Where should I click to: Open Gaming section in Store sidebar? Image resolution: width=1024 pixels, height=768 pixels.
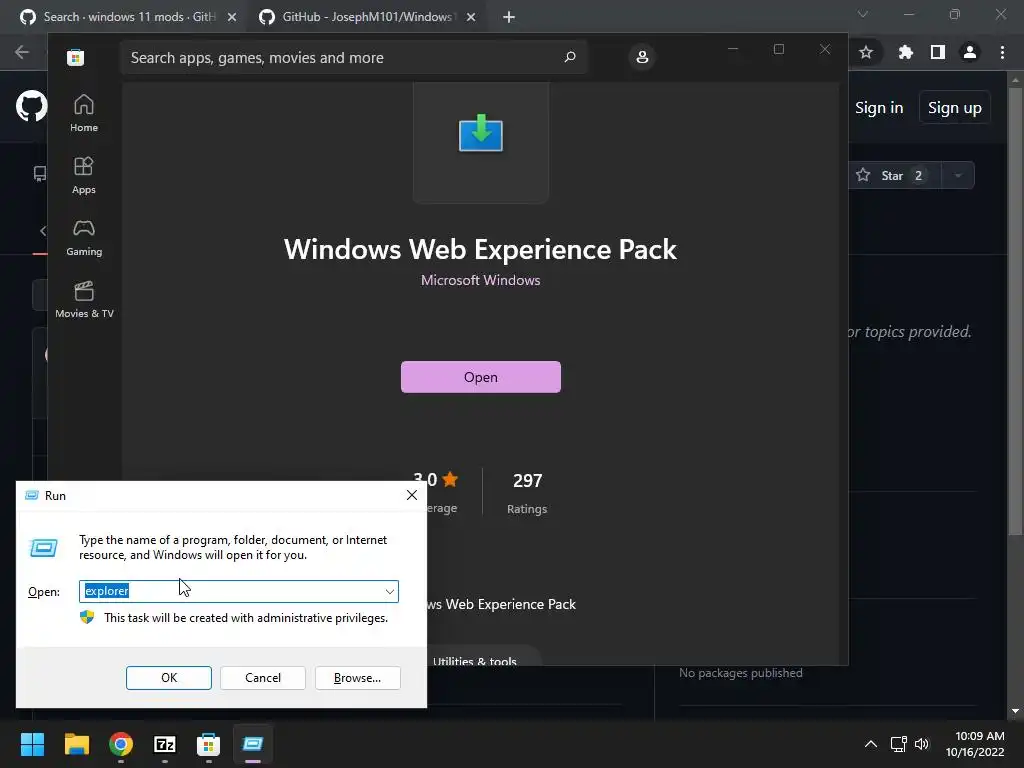click(x=84, y=237)
